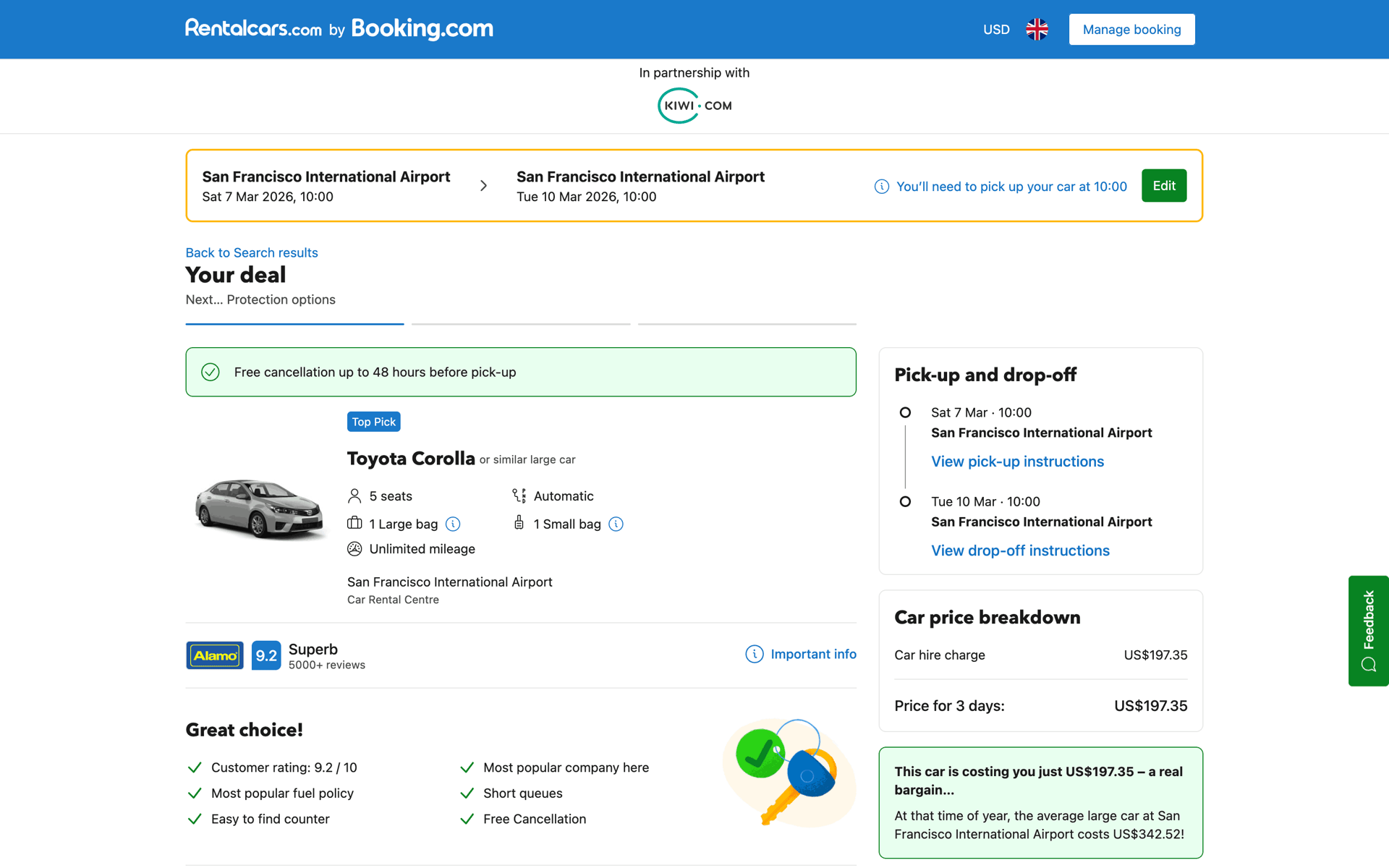Screen dimensions: 1389x868
Task: Click the unlimited mileage gauge icon
Action: pos(354,549)
